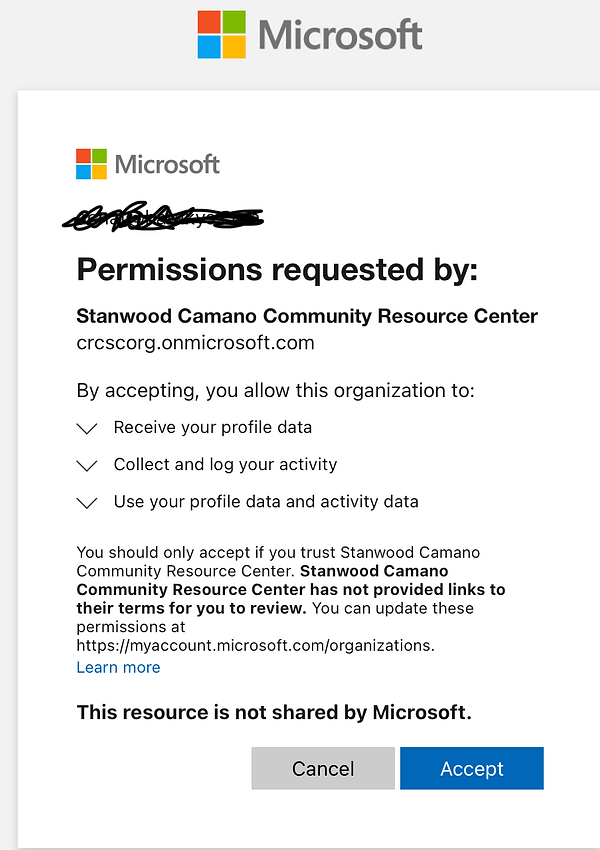Expand the 'Receive your profile data' permission
The height and width of the screenshot is (850, 600).
point(87,428)
